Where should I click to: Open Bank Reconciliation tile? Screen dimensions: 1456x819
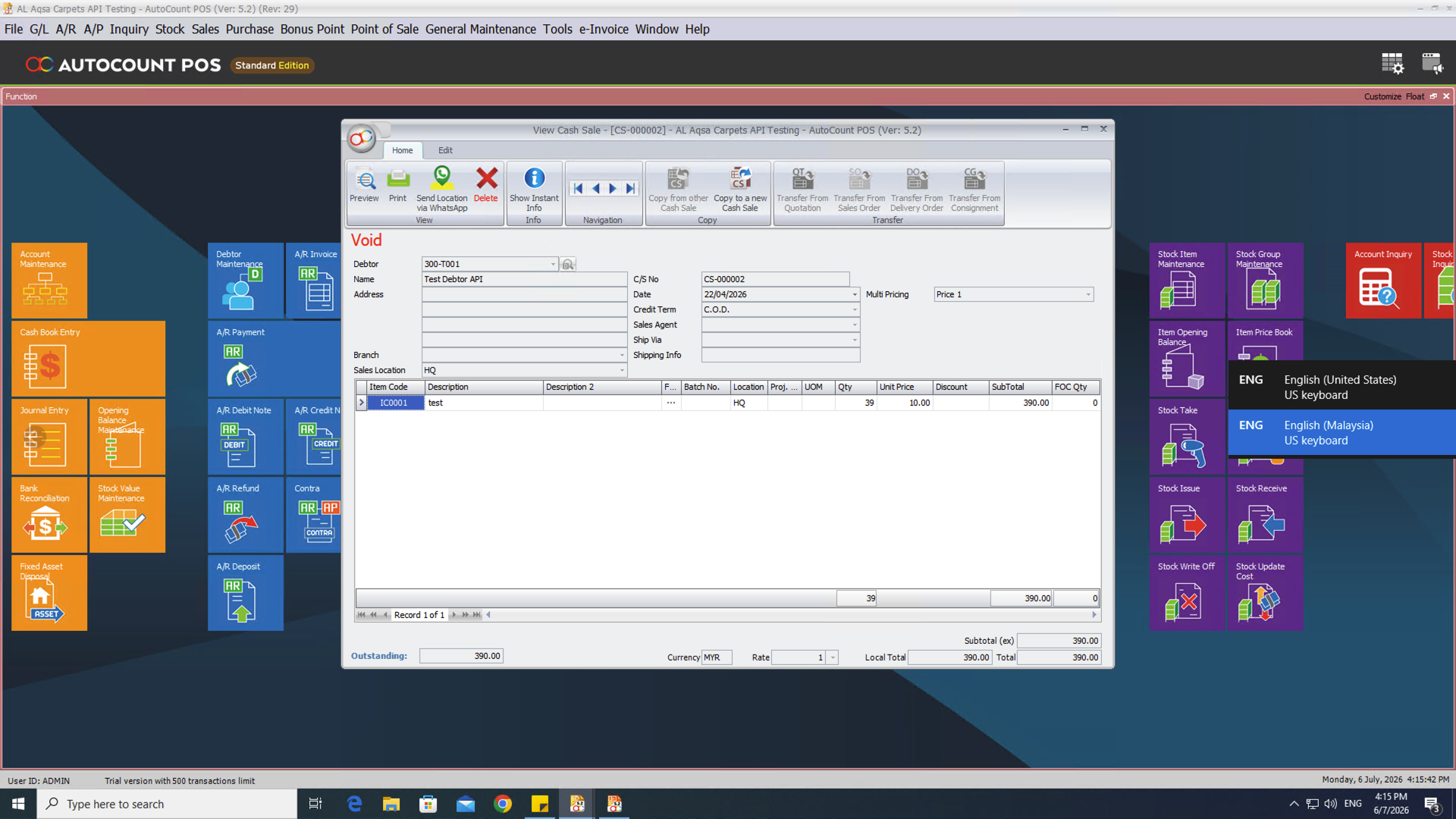(49, 515)
